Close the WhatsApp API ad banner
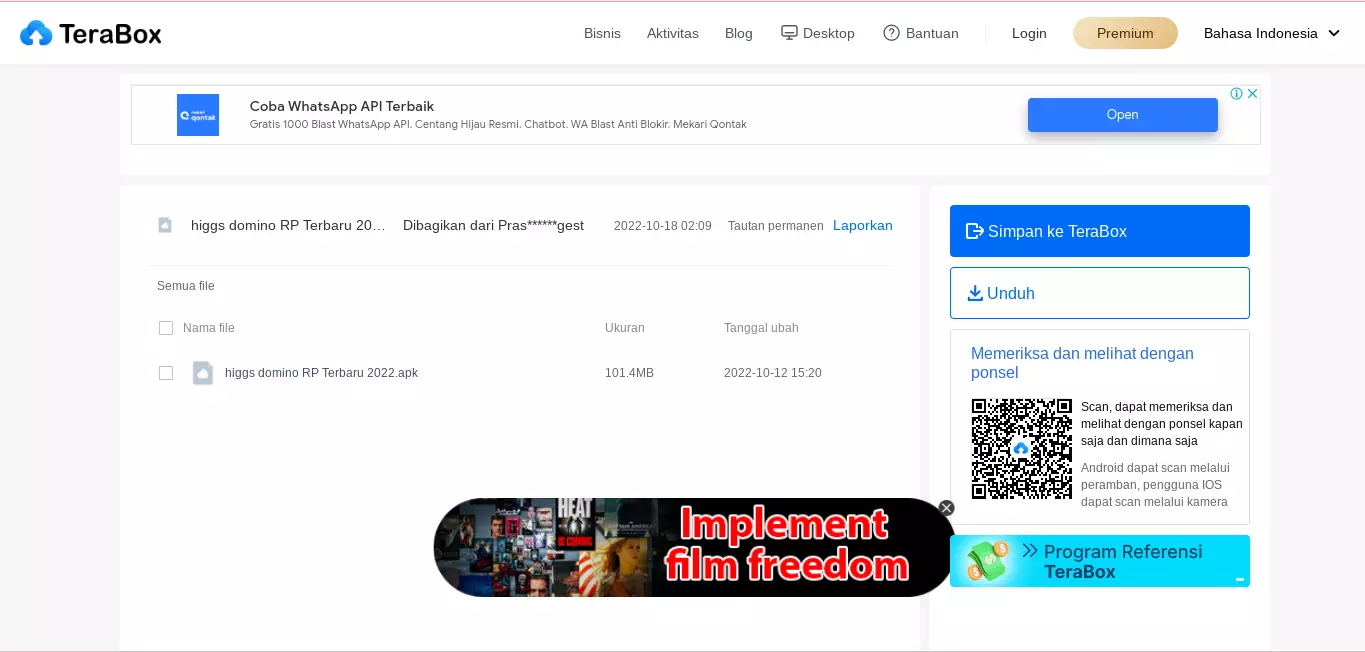The width and height of the screenshot is (1365, 652). (x=1252, y=93)
